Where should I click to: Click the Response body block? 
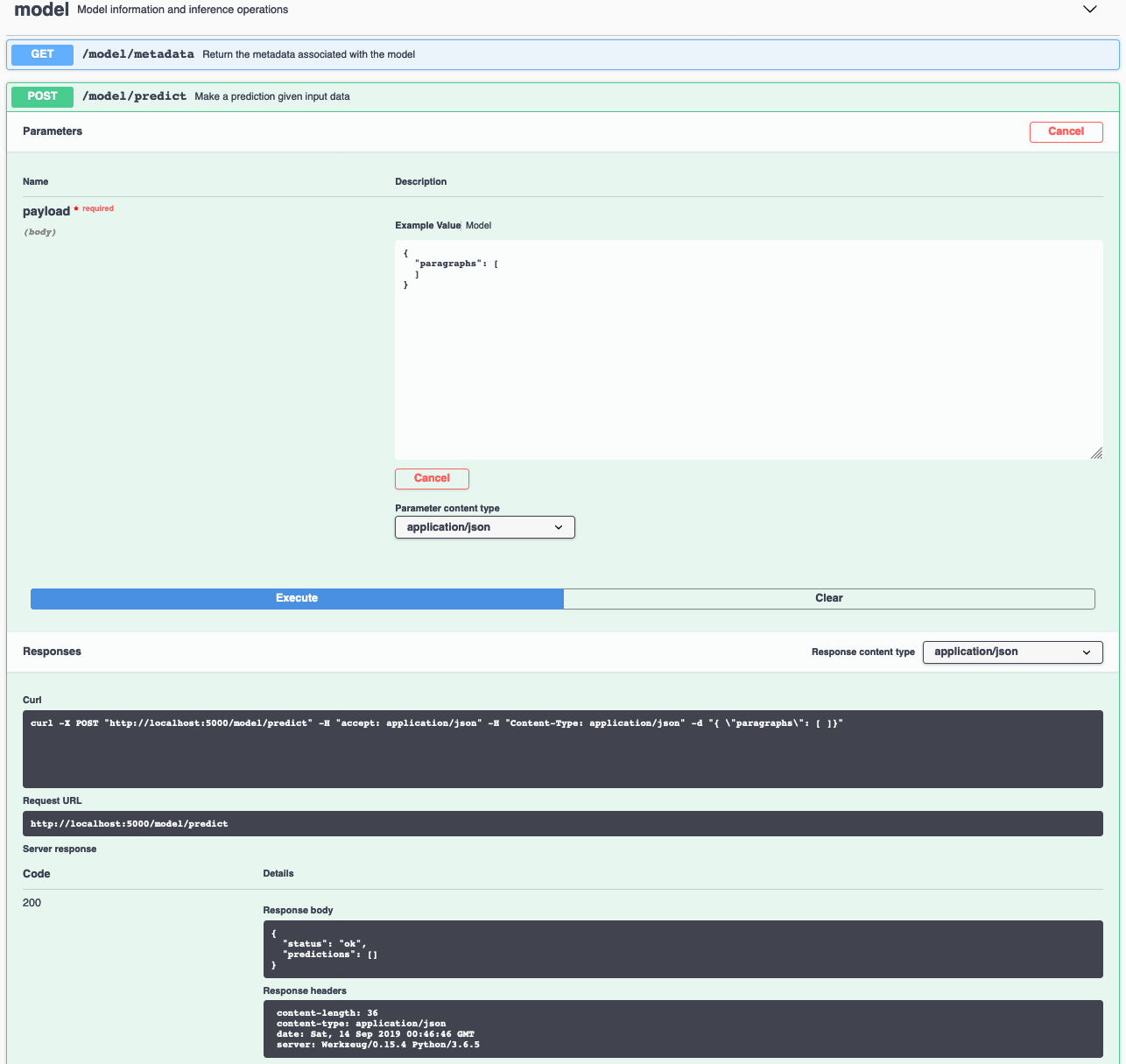point(683,948)
